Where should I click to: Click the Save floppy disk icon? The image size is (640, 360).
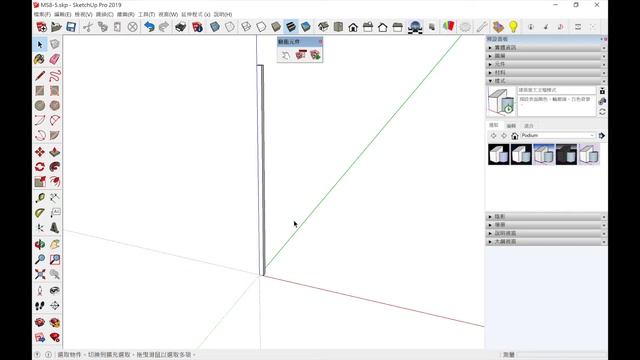(71, 27)
